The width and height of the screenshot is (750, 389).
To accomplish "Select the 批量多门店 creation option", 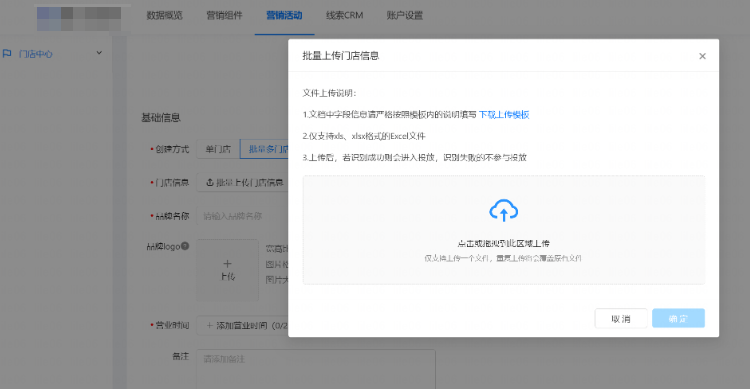I will 264,149.
